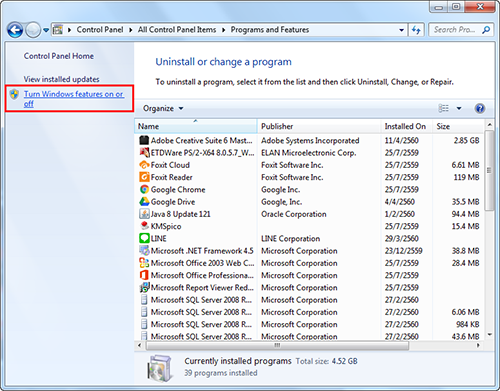Sort by Installed On column header
The width and height of the screenshot is (500, 391).
pyautogui.click(x=407, y=126)
